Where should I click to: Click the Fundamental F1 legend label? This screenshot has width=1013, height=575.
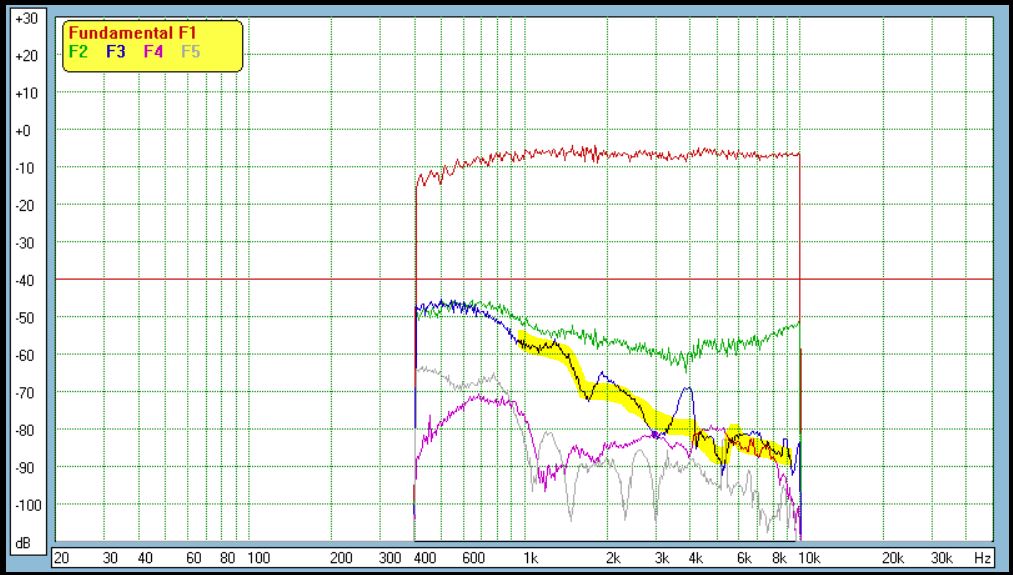[x=132, y=32]
